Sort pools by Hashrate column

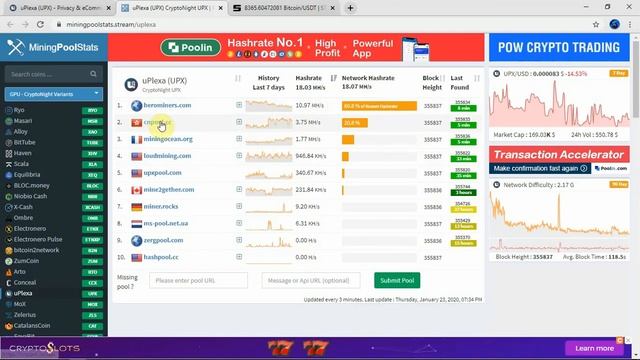click(333, 78)
